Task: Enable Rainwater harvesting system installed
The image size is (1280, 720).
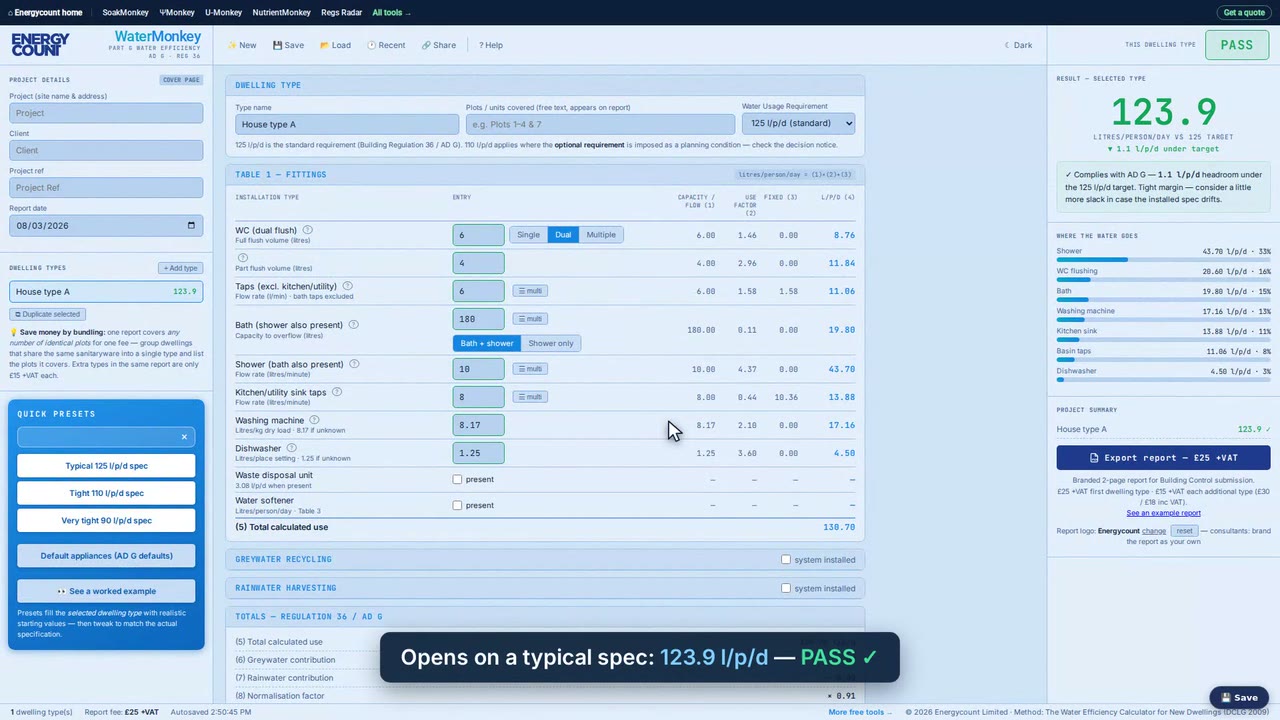Action: pyautogui.click(x=786, y=588)
